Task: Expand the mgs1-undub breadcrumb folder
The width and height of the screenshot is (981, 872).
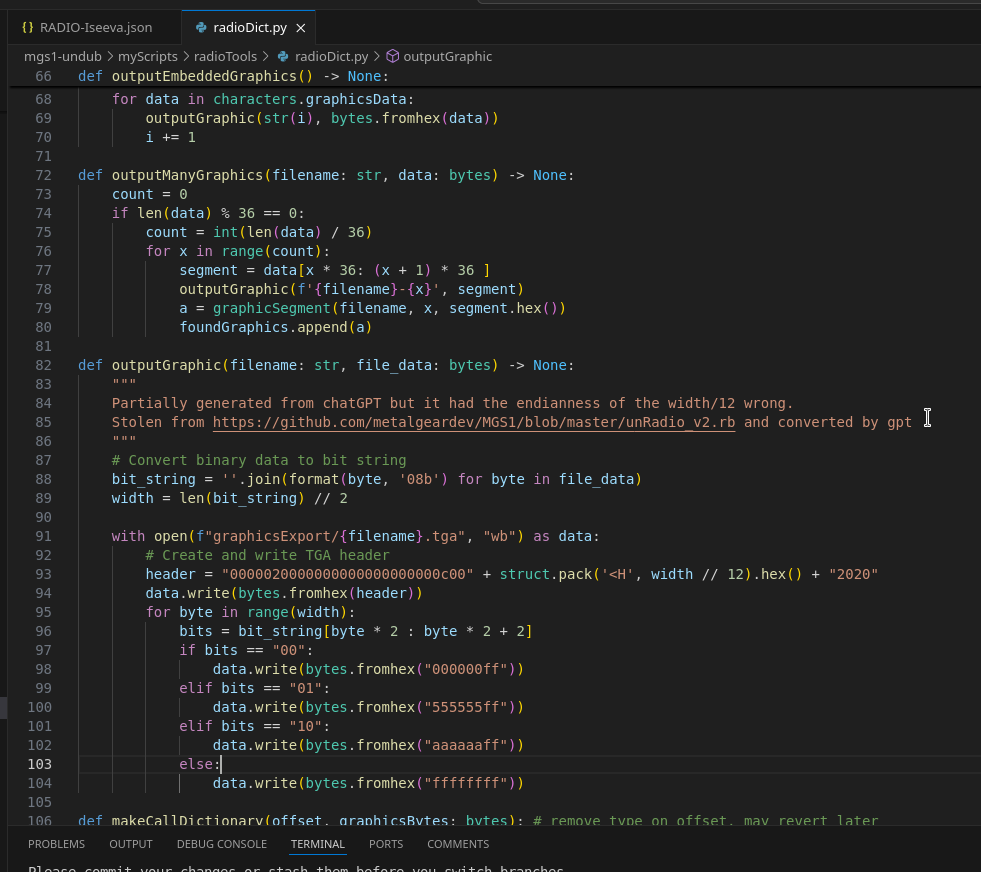Action: point(63,57)
